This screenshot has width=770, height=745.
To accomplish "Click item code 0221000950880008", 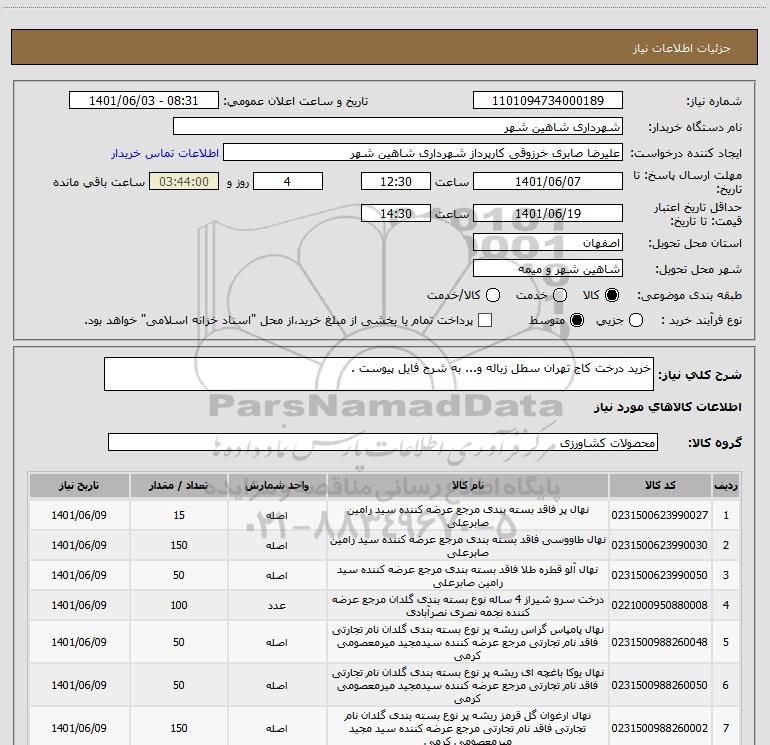I will [x=660, y=605].
